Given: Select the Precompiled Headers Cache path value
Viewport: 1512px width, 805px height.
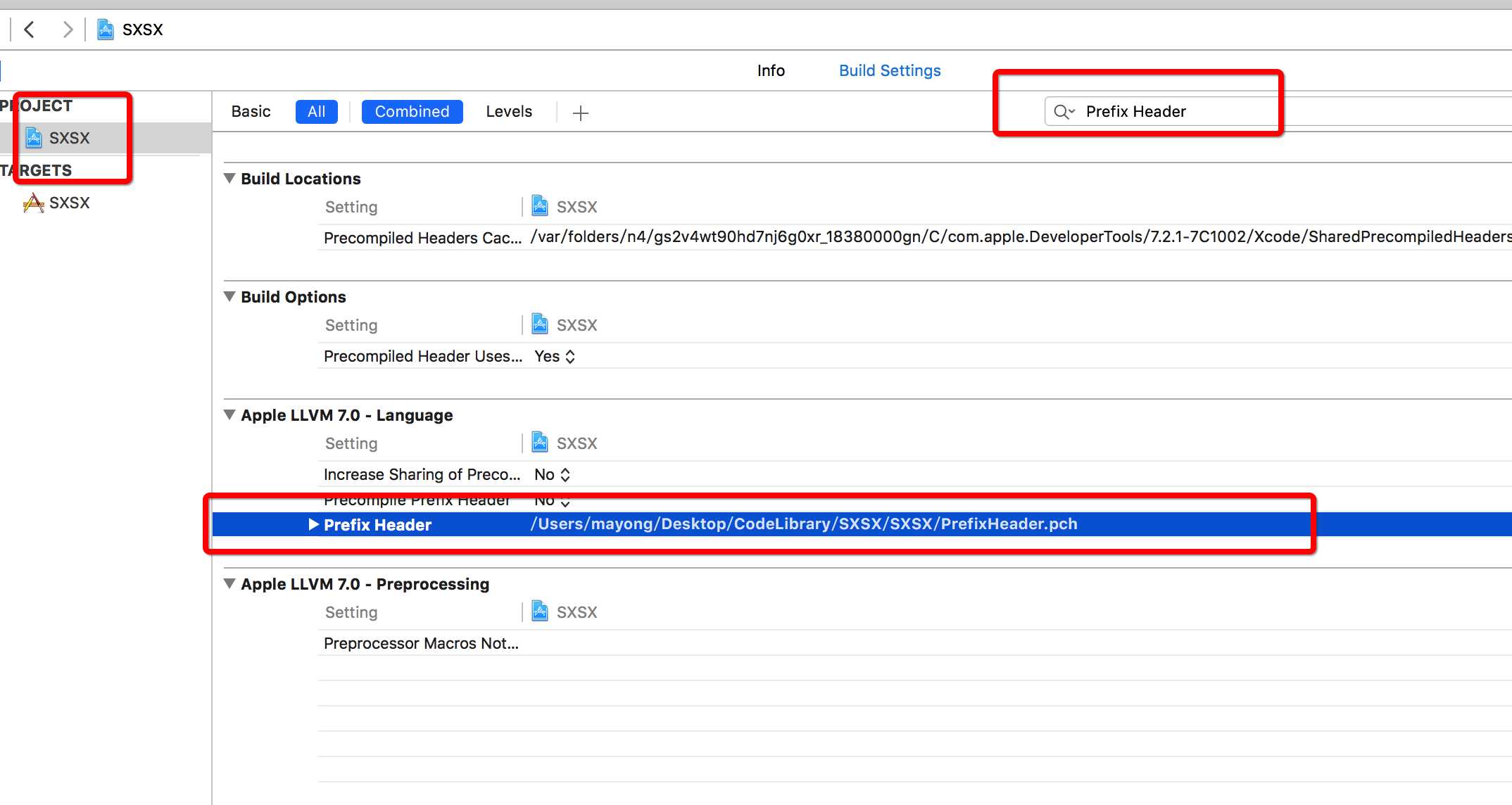Looking at the screenshot, I should pos(1021,237).
